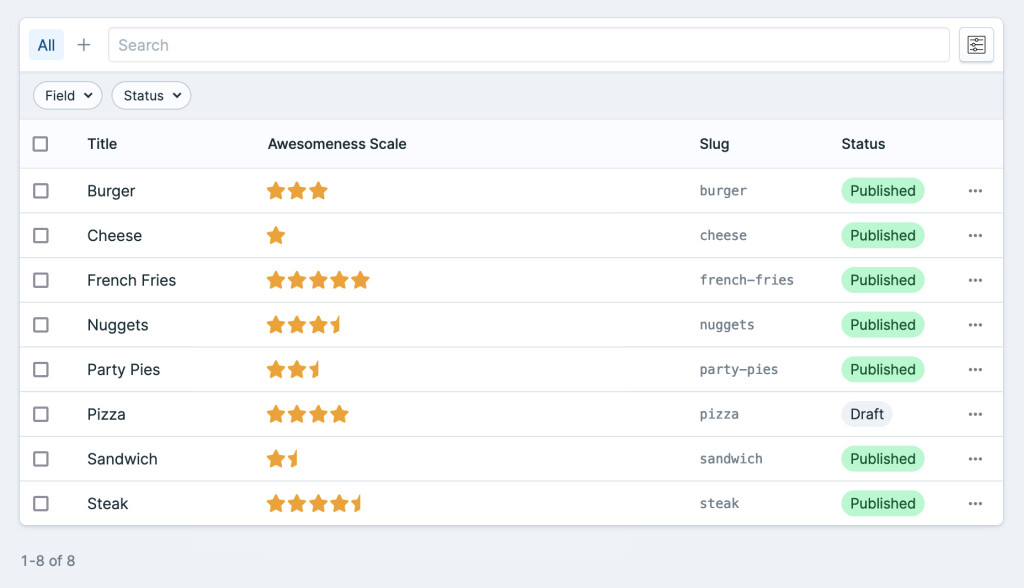Open the three-dot menu for Cheese
The height and width of the screenshot is (588, 1024).
click(x=975, y=236)
